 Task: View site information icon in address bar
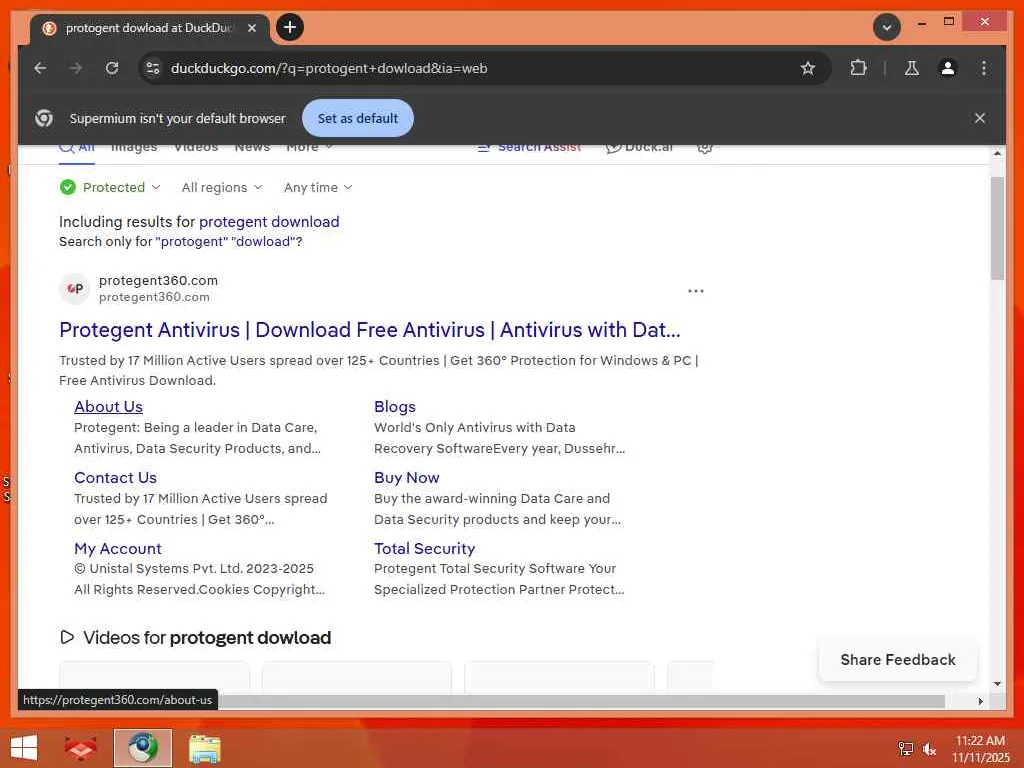point(153,68)
